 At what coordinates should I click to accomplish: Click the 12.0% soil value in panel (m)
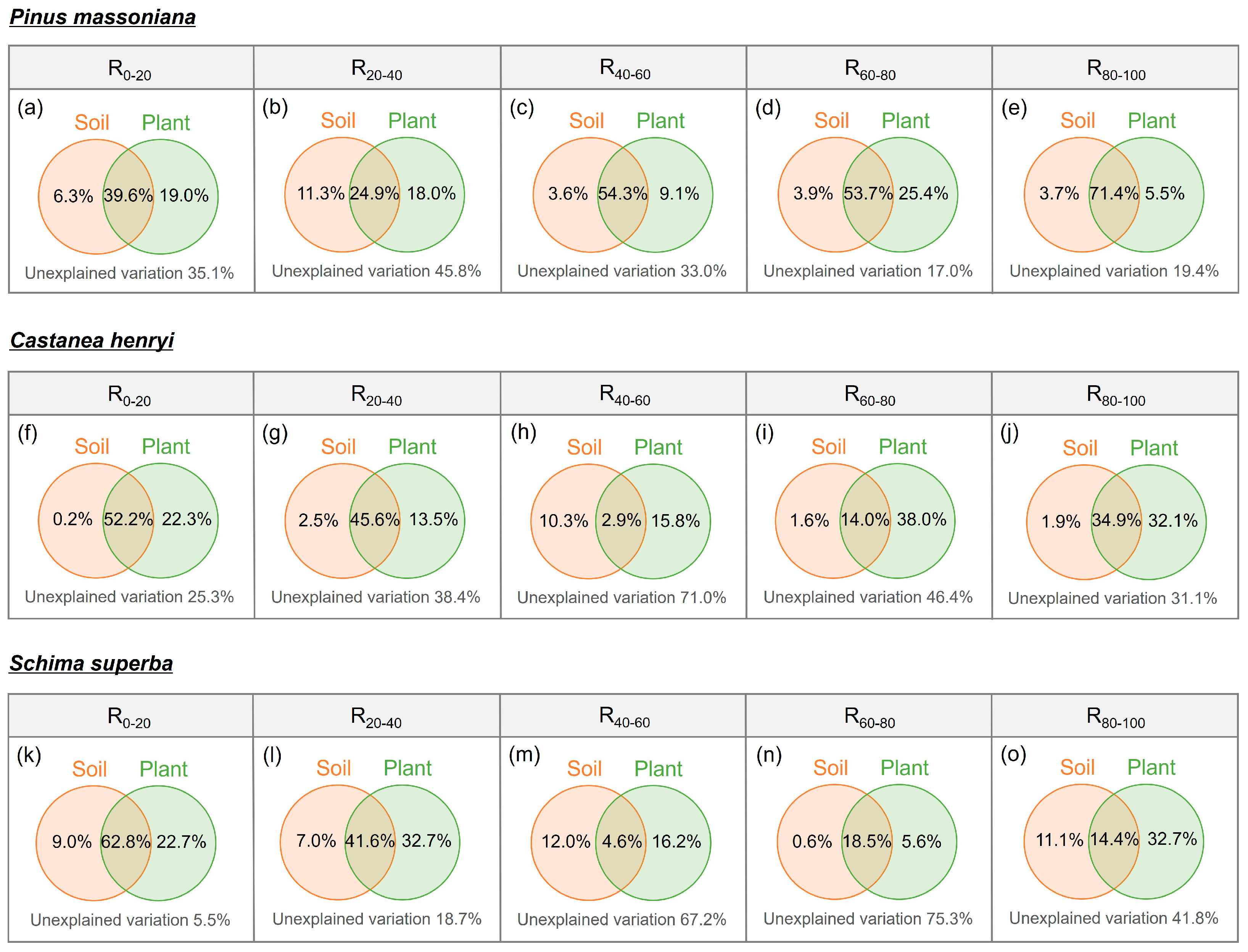click(565, 841)
